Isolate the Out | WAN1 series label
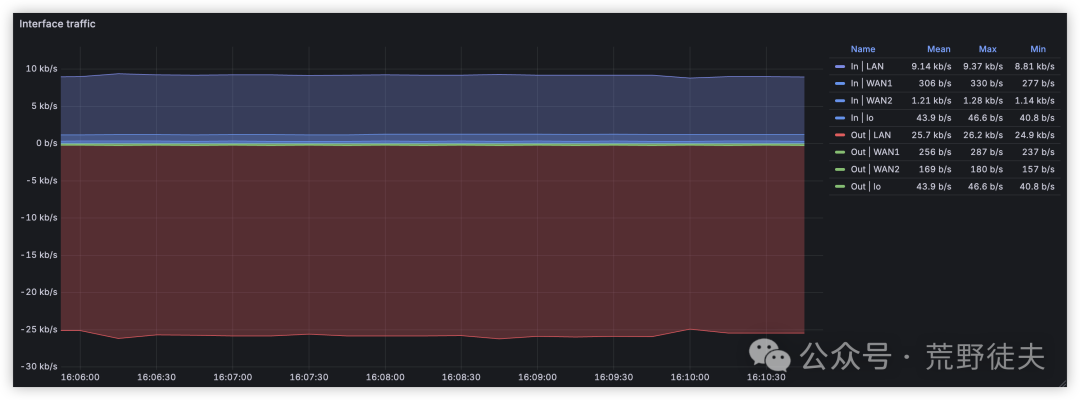The width and height of the screenshot is (1080, 400). click(x=874, y=152)
